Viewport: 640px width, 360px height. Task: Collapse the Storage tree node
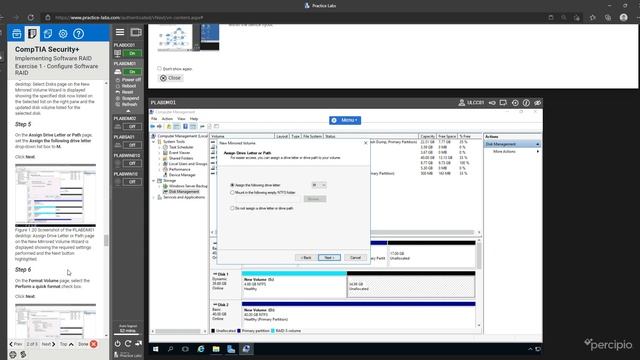pyautogui.click(x=154, y=180)
